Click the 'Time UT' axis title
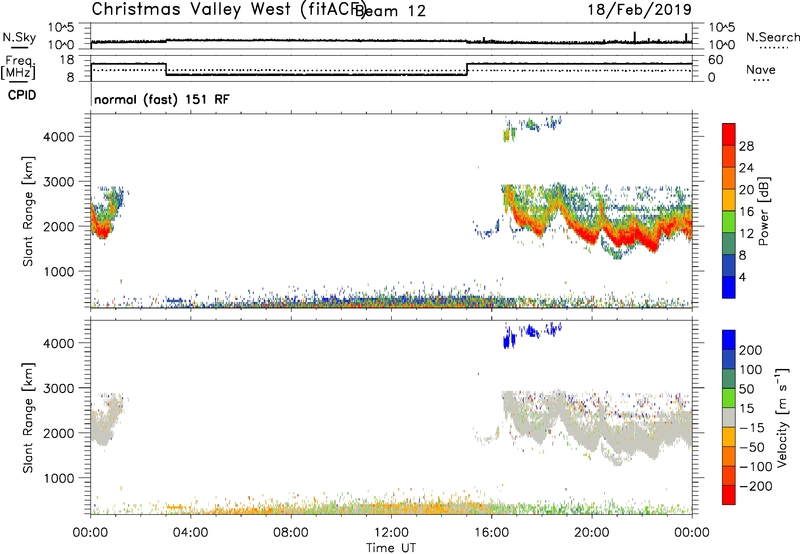The width and height of the screenshot is (800, 554). (x=391, y=548)
